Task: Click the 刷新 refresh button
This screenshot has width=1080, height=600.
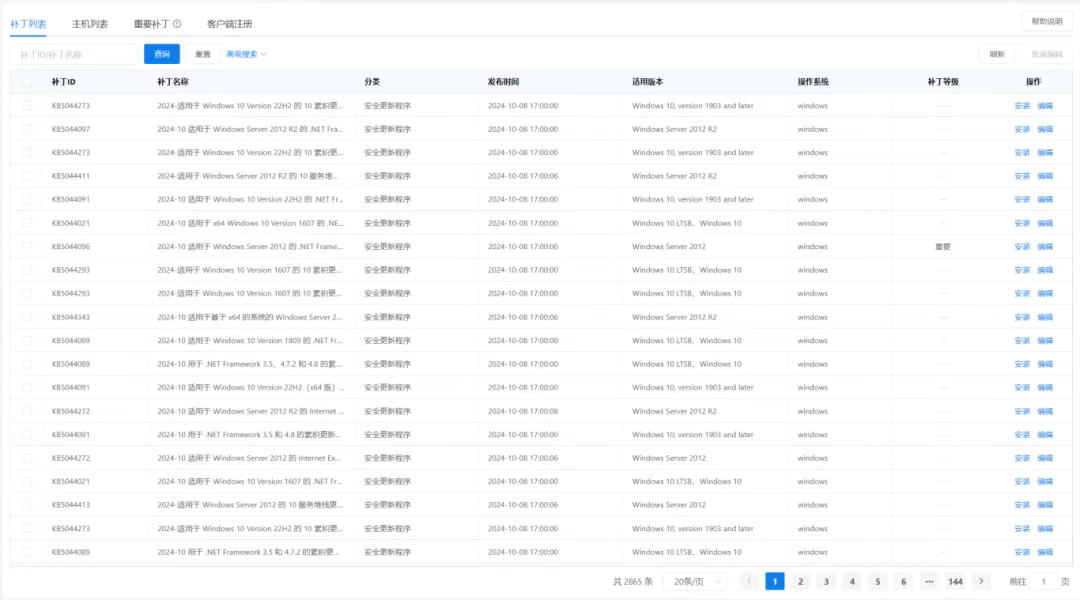Action: [997, 54]
